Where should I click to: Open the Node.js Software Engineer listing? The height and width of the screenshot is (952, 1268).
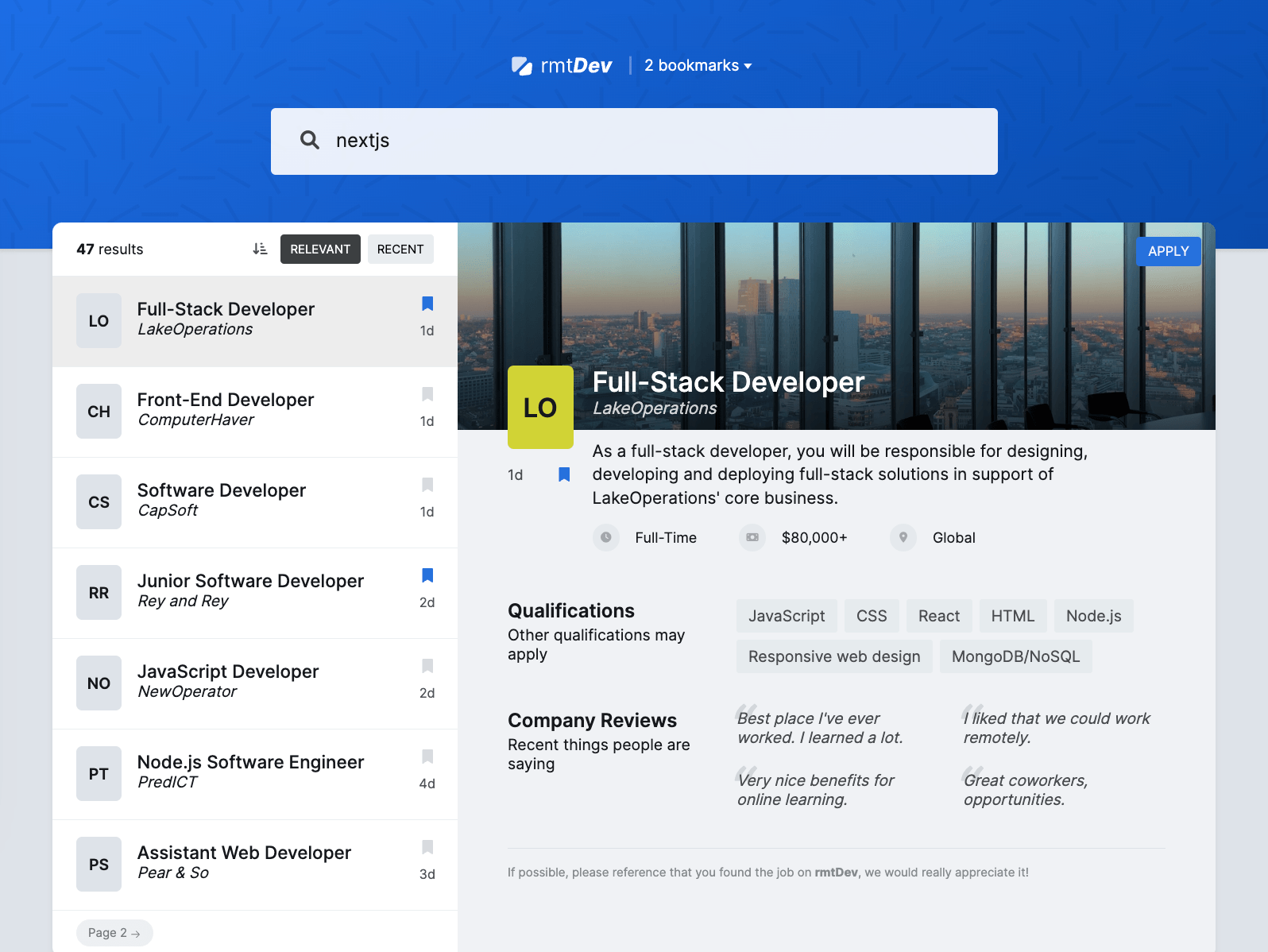click(x=255, y=774)
